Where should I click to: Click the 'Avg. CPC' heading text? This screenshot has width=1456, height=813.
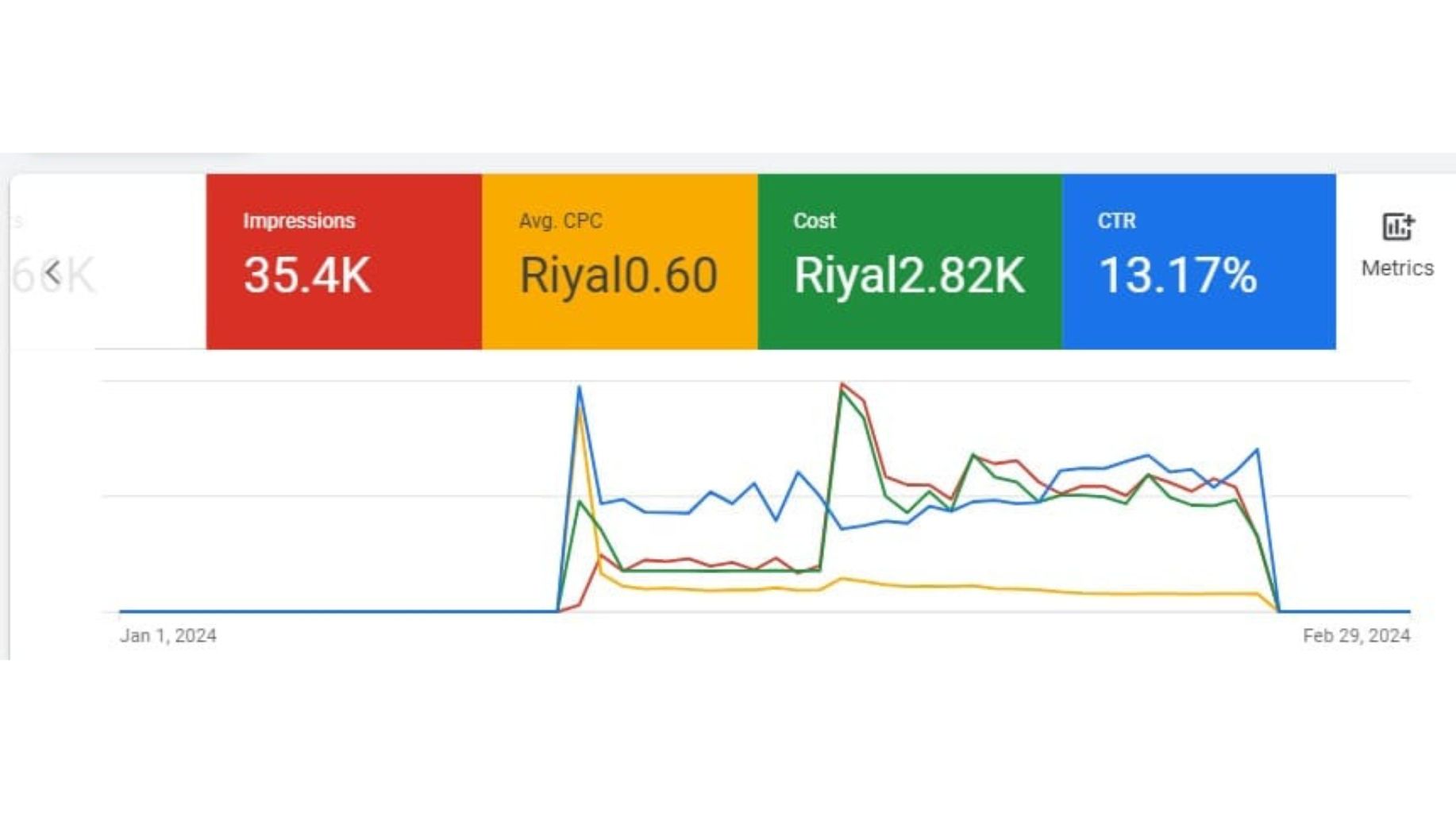[x=560, y=221]
